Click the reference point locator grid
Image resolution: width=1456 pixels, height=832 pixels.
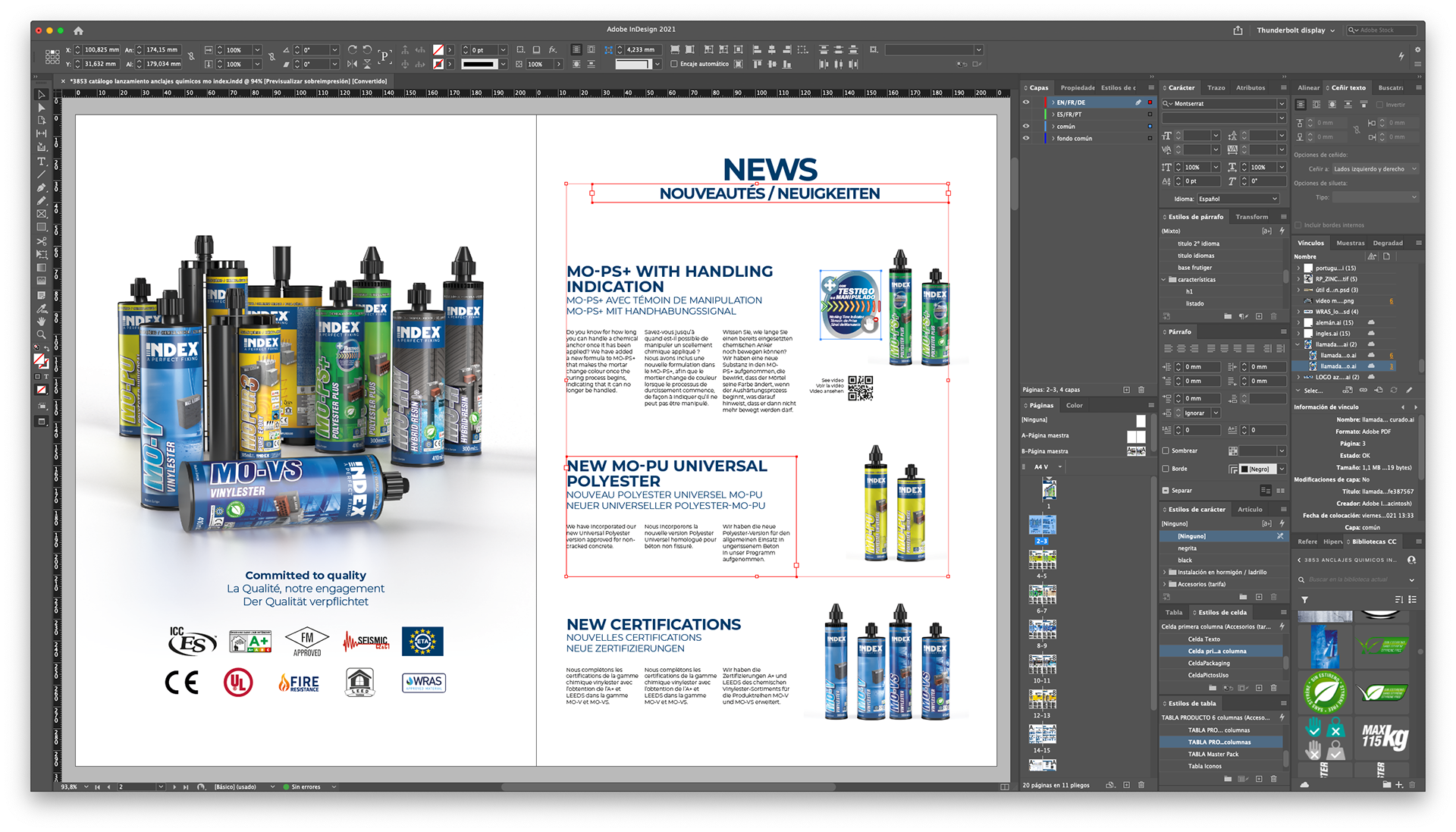click(52, 57)
